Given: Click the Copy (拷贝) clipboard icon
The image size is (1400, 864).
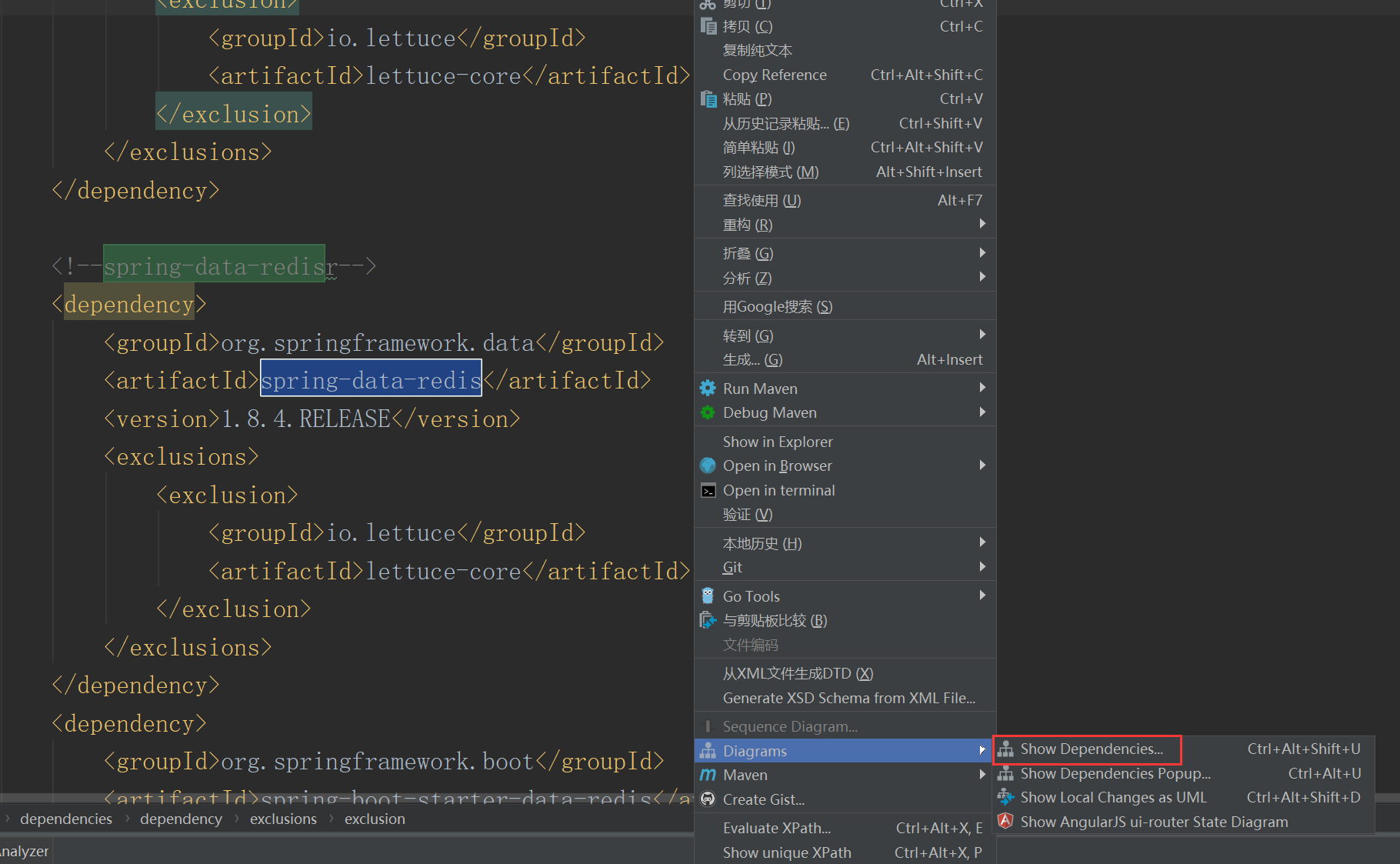Looking at the screenshot, I should coord(708,26).
